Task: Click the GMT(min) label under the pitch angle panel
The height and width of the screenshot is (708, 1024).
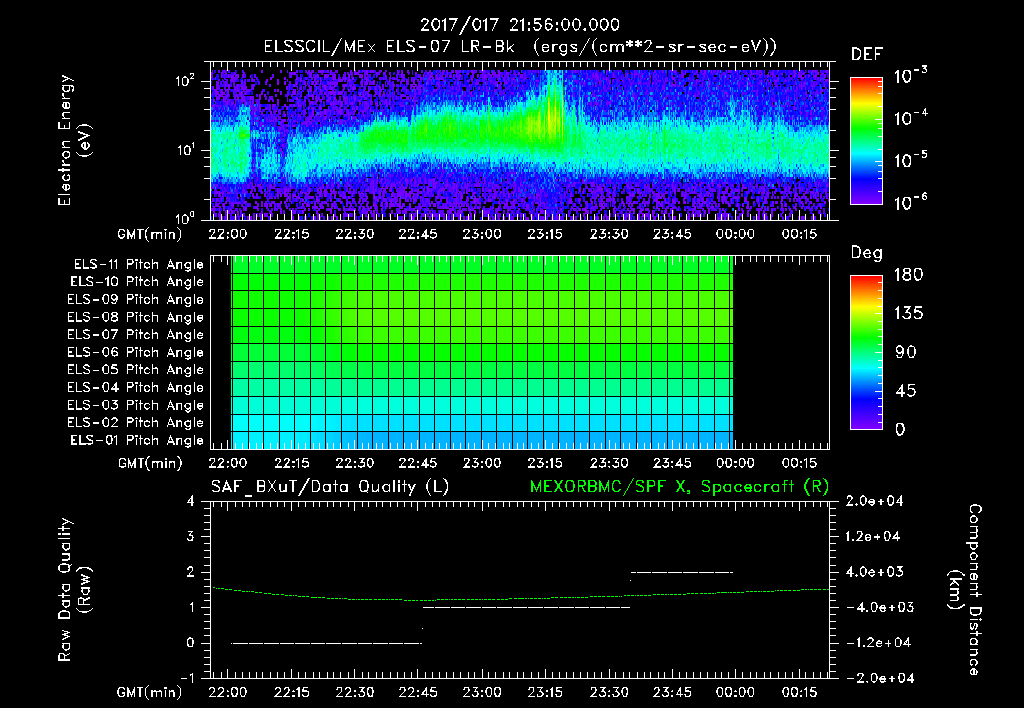Action: pos(150,464)
